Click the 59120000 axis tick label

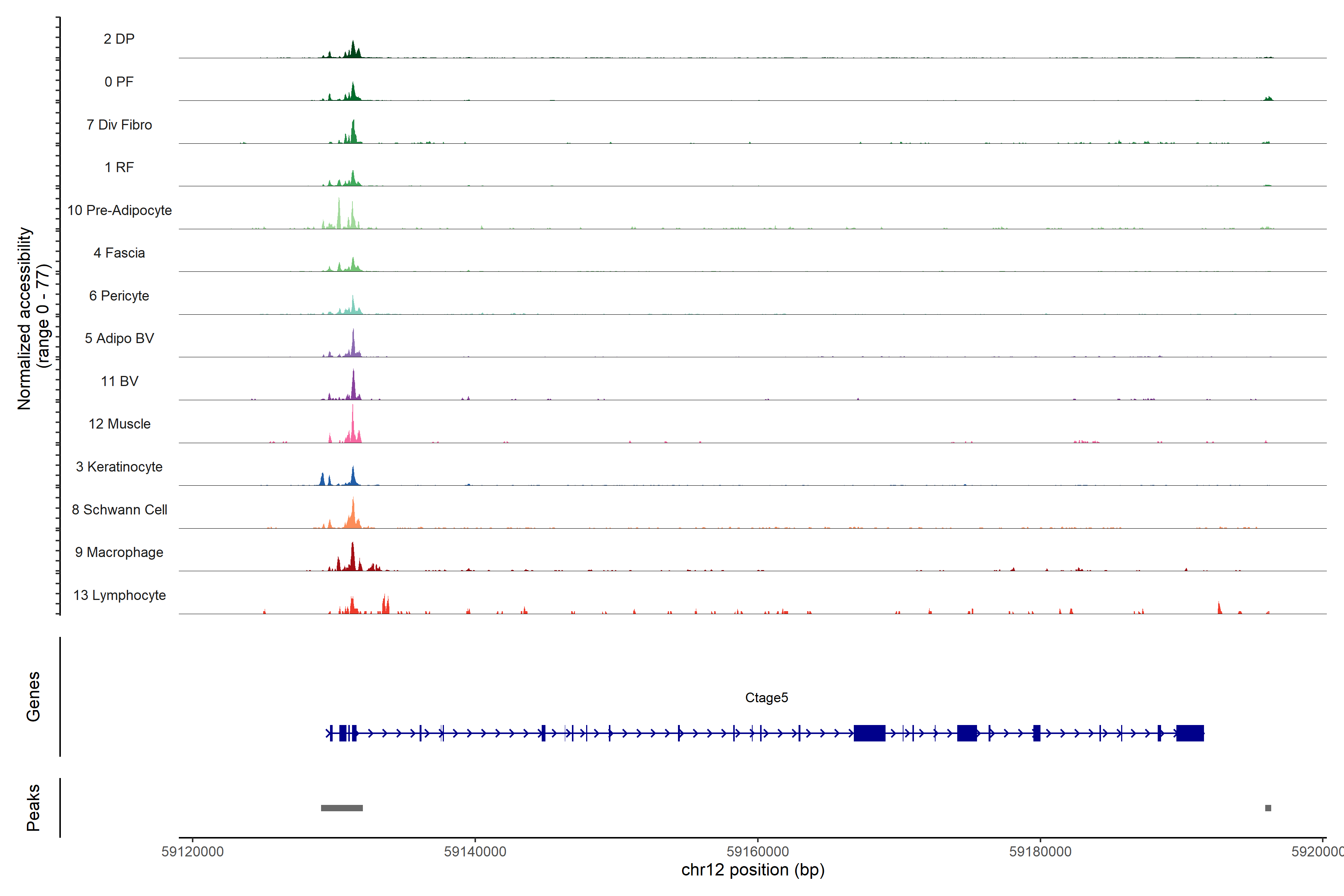193,852
